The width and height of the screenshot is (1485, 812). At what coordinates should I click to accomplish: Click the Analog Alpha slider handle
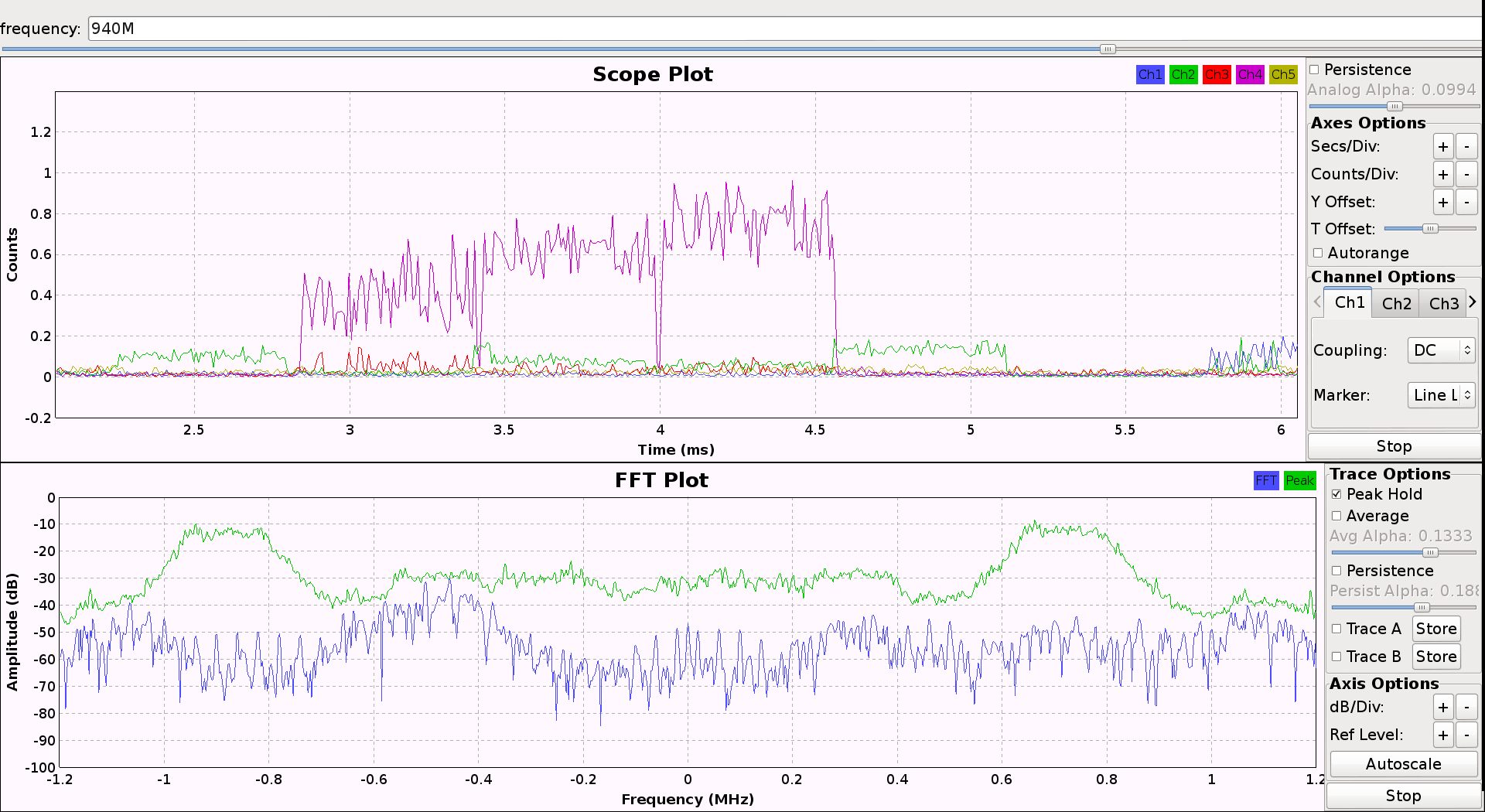[1395, 106]
